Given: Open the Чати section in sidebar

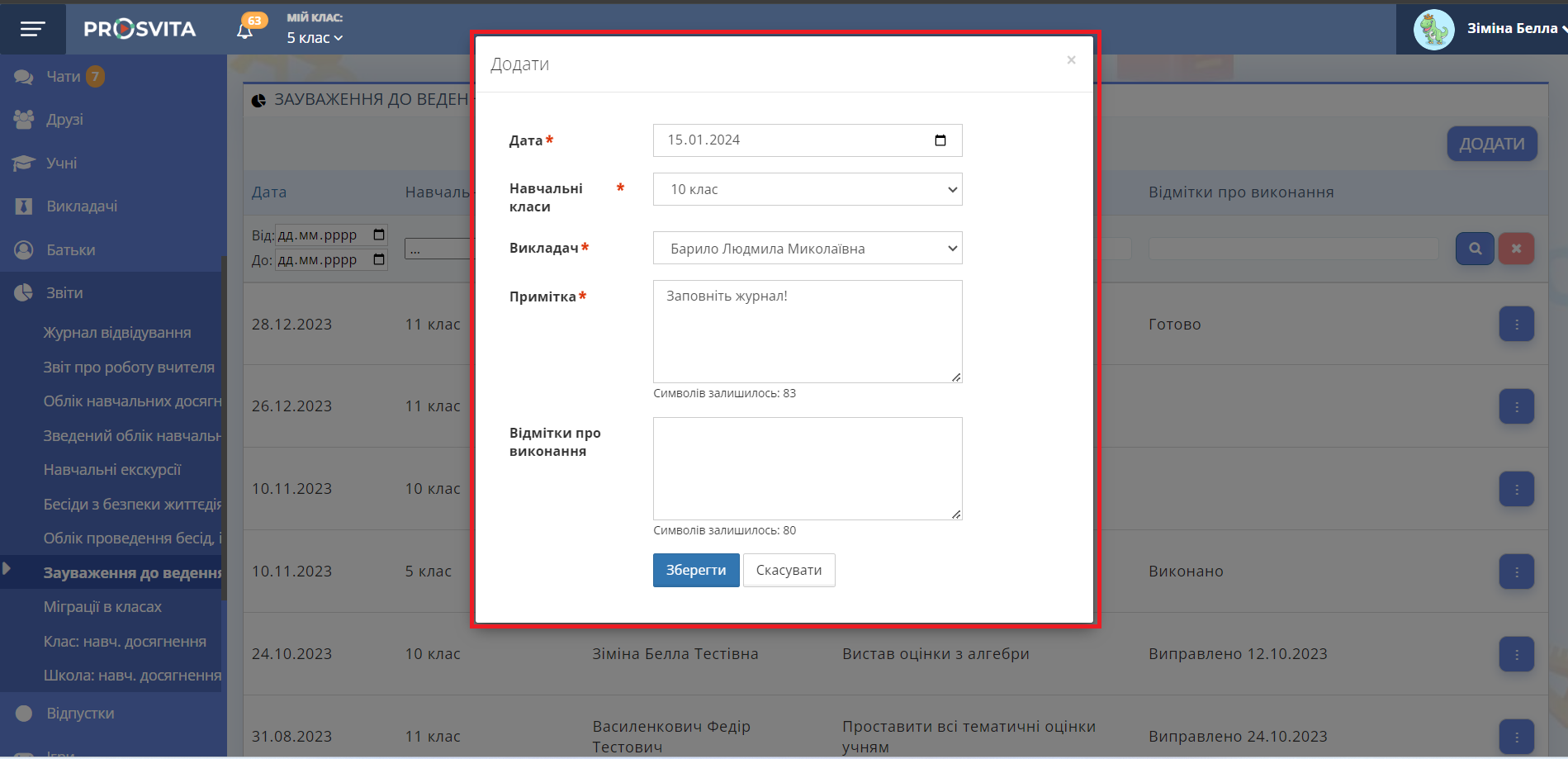Looking at the screenshot, I should tap(63, 77).
